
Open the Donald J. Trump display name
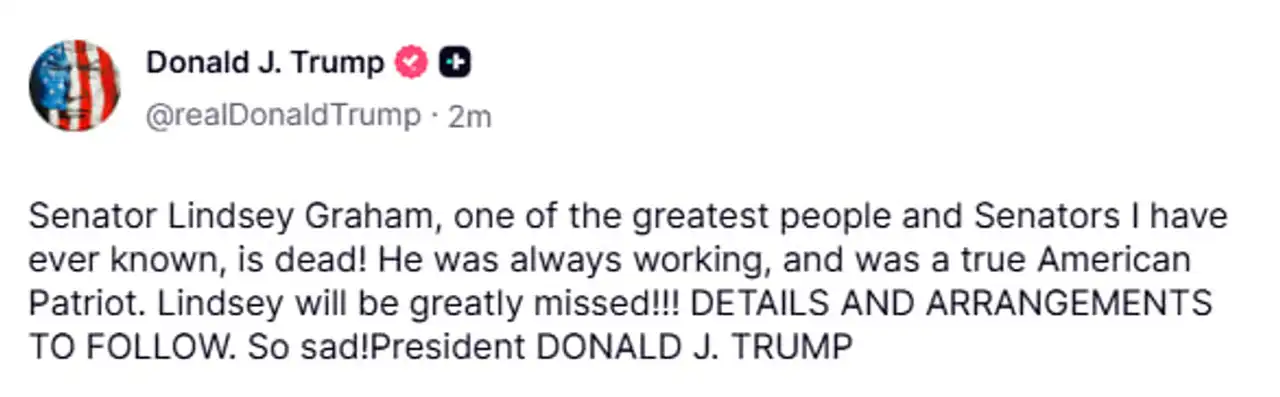tap(265, 63)
